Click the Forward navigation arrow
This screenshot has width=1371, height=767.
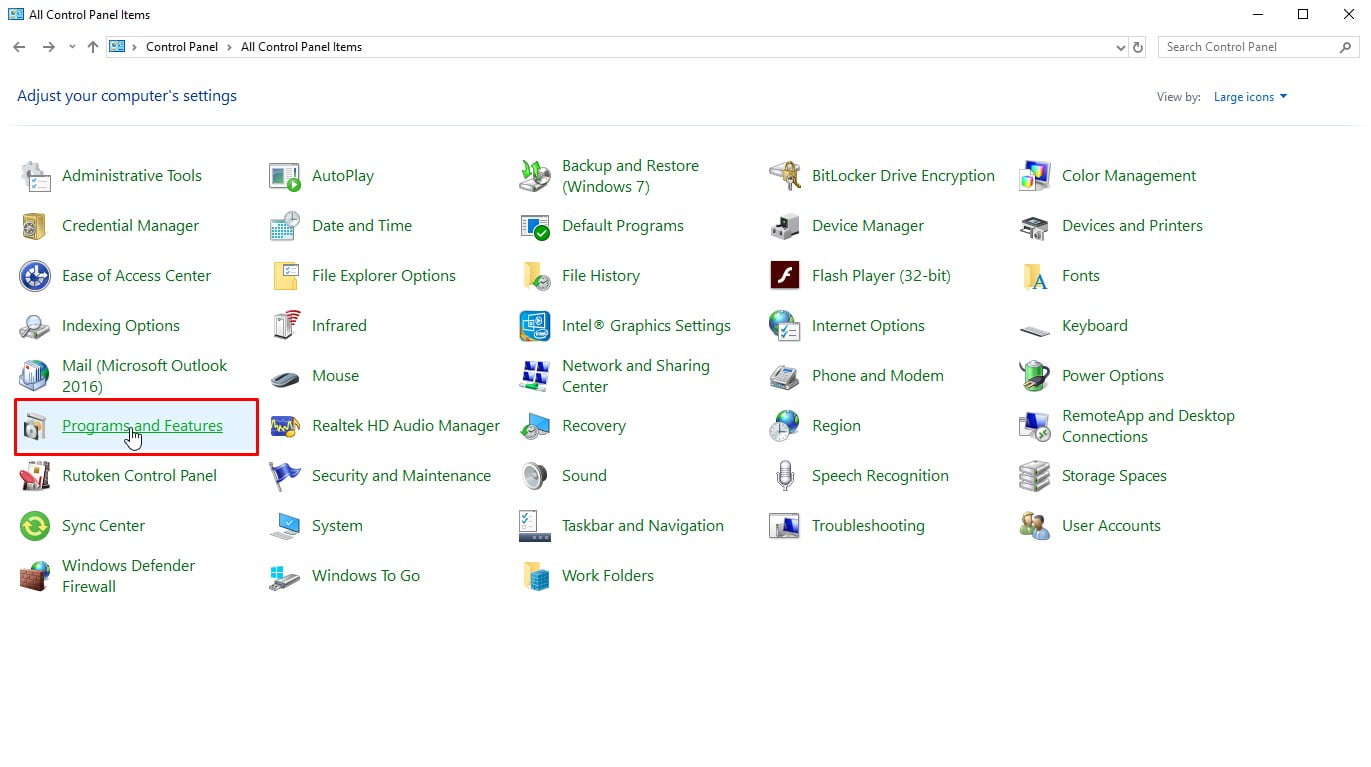point(48,47)
